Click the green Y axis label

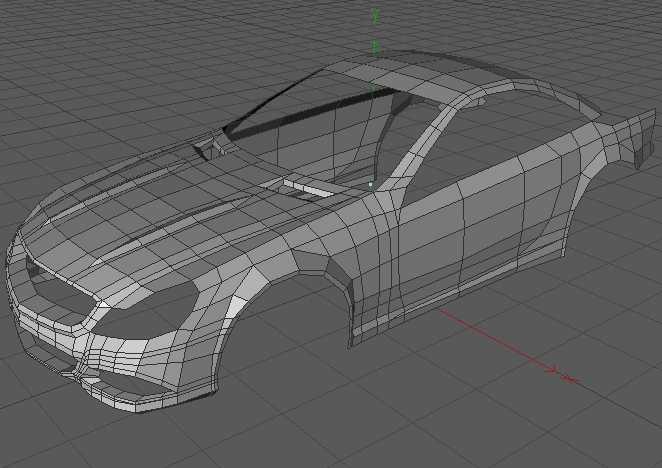click(x=375, y=16)
